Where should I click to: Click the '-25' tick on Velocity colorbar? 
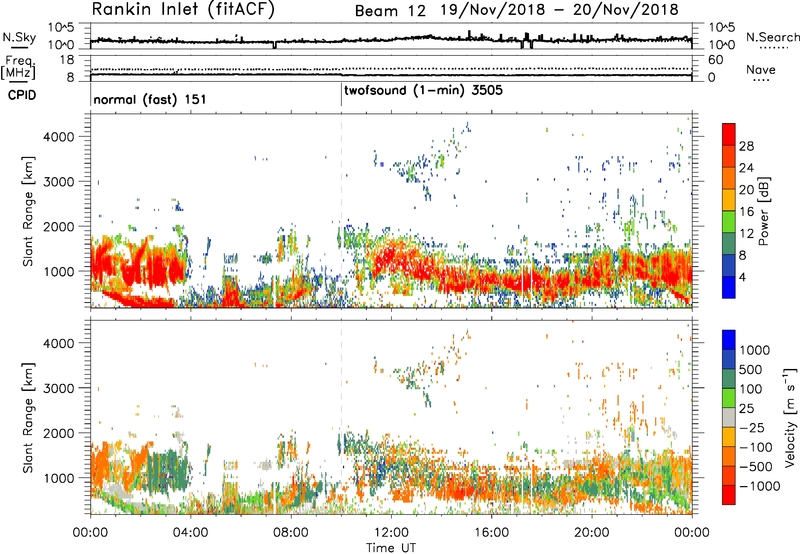coord(753,427)
